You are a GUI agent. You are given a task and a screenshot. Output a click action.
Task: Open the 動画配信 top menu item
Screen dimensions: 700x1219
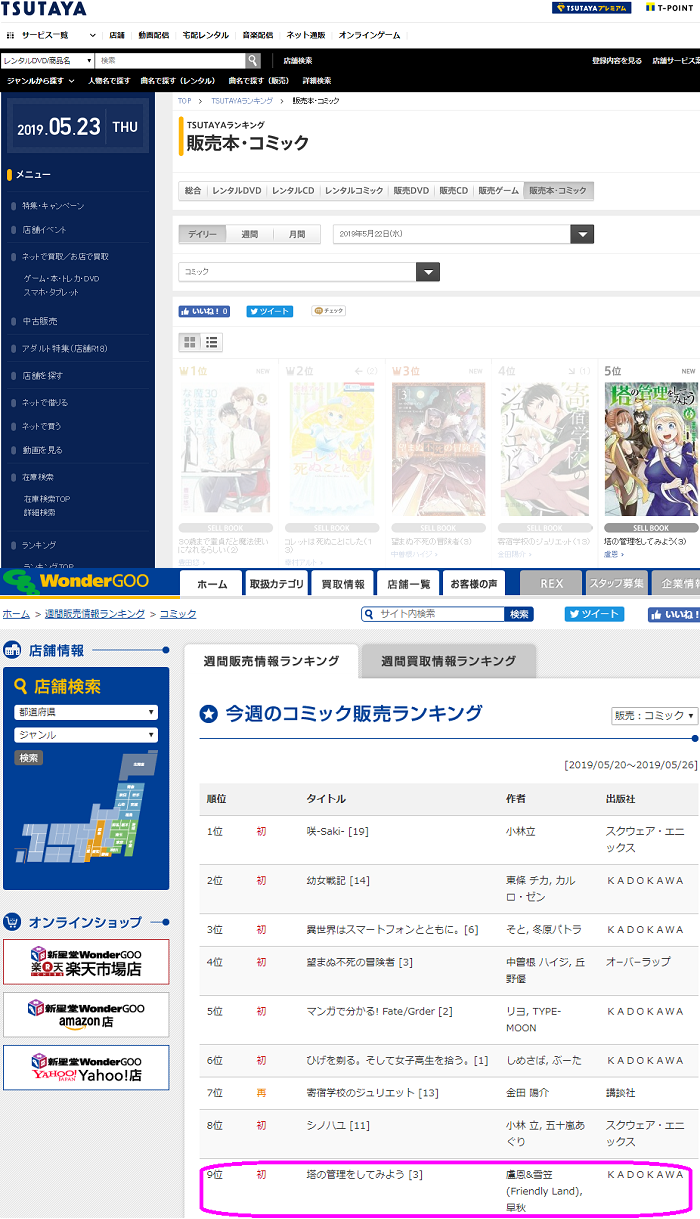(x=154, y=35)
